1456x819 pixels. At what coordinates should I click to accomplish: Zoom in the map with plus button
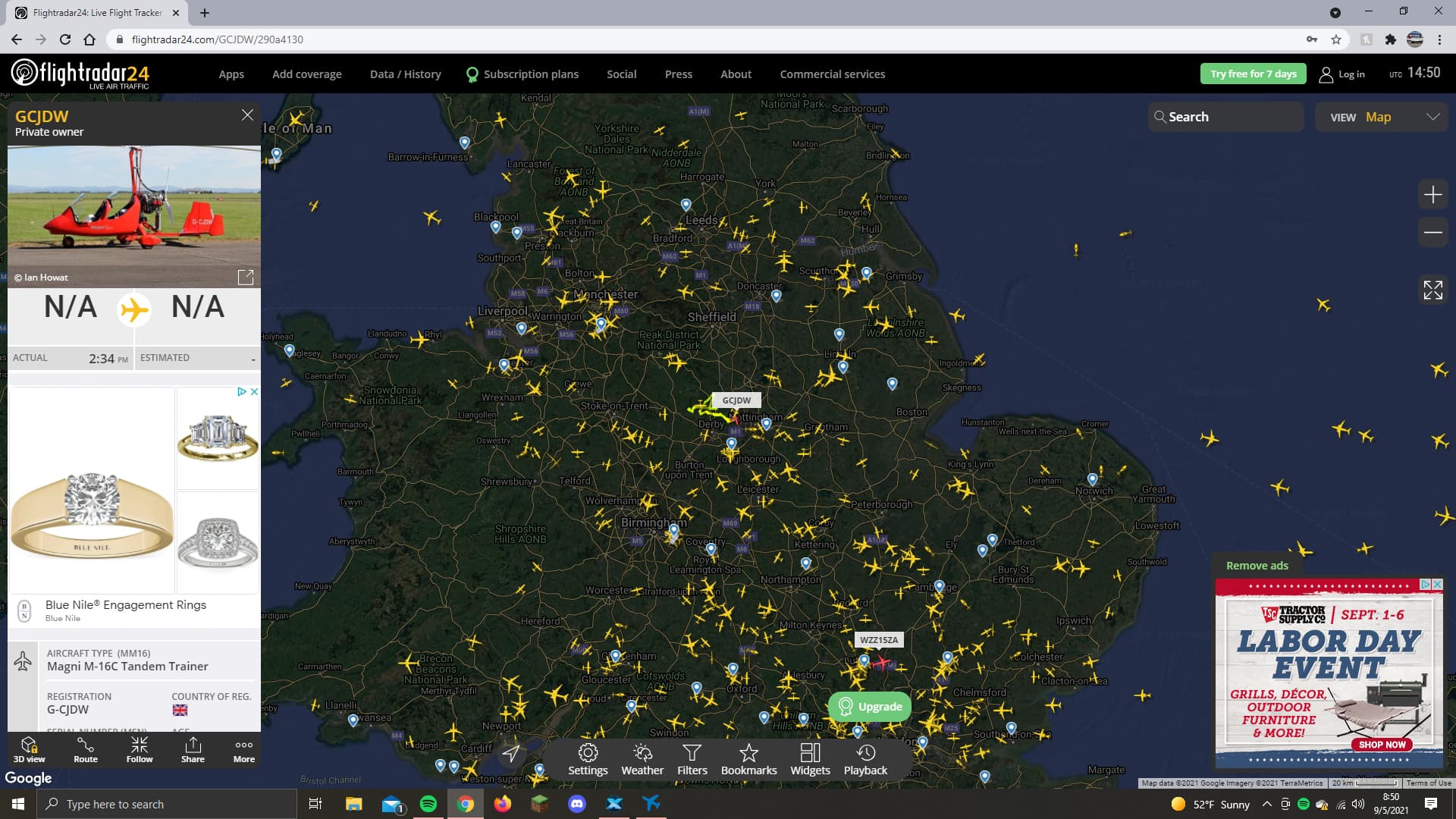pos(1432,195)
